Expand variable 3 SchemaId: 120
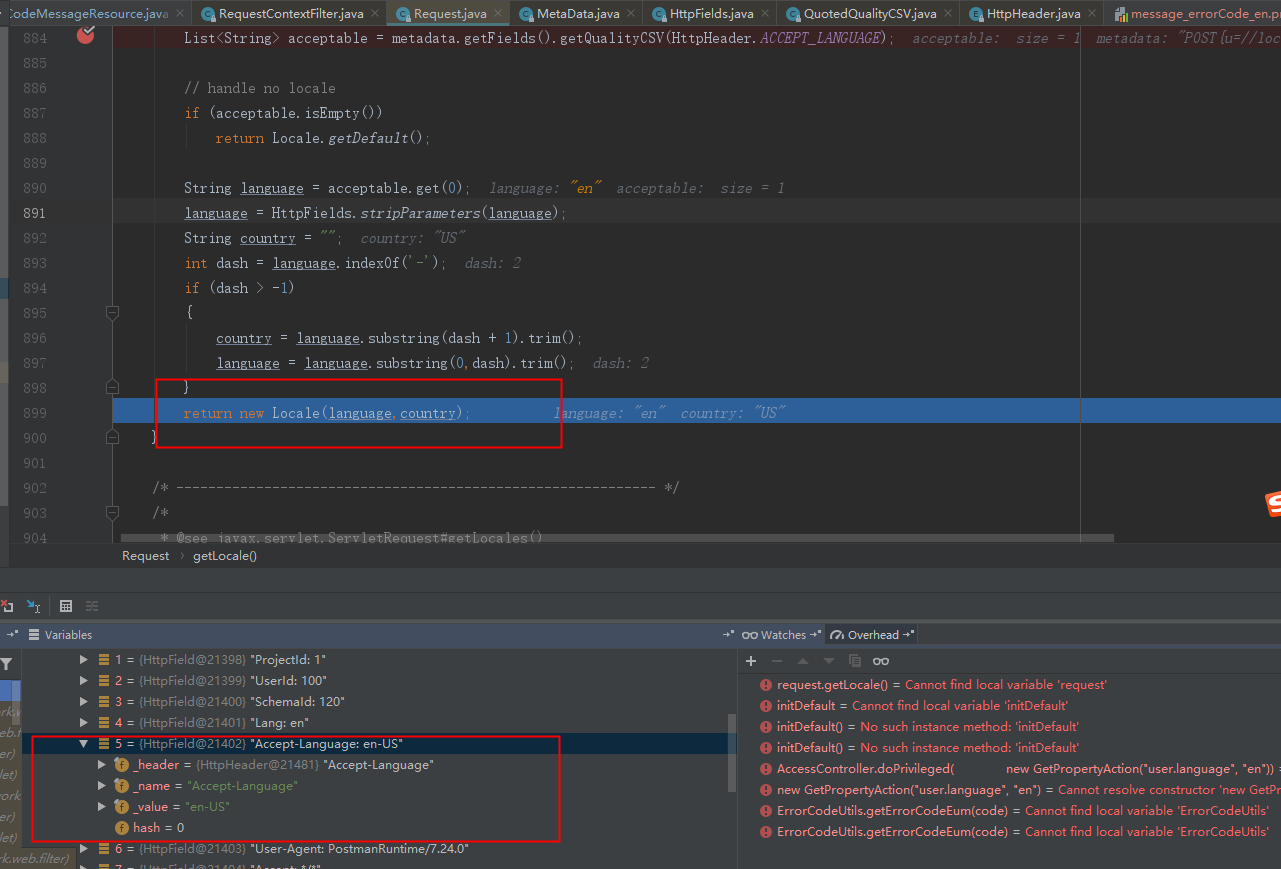 point(83,702)
